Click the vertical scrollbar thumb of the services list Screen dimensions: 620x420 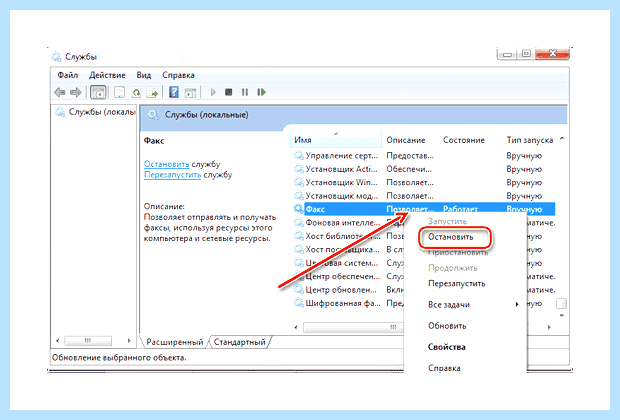point(561,303)
